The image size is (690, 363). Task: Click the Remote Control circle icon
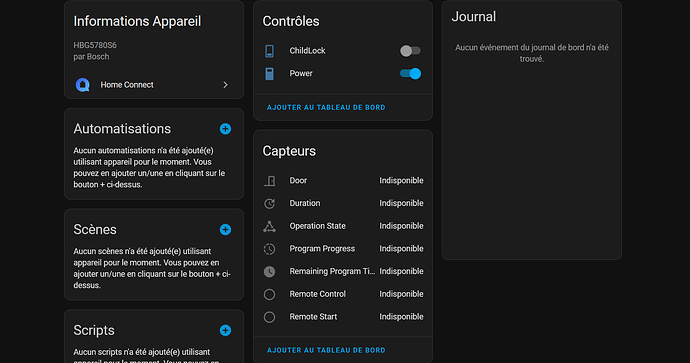click(269, 294)
